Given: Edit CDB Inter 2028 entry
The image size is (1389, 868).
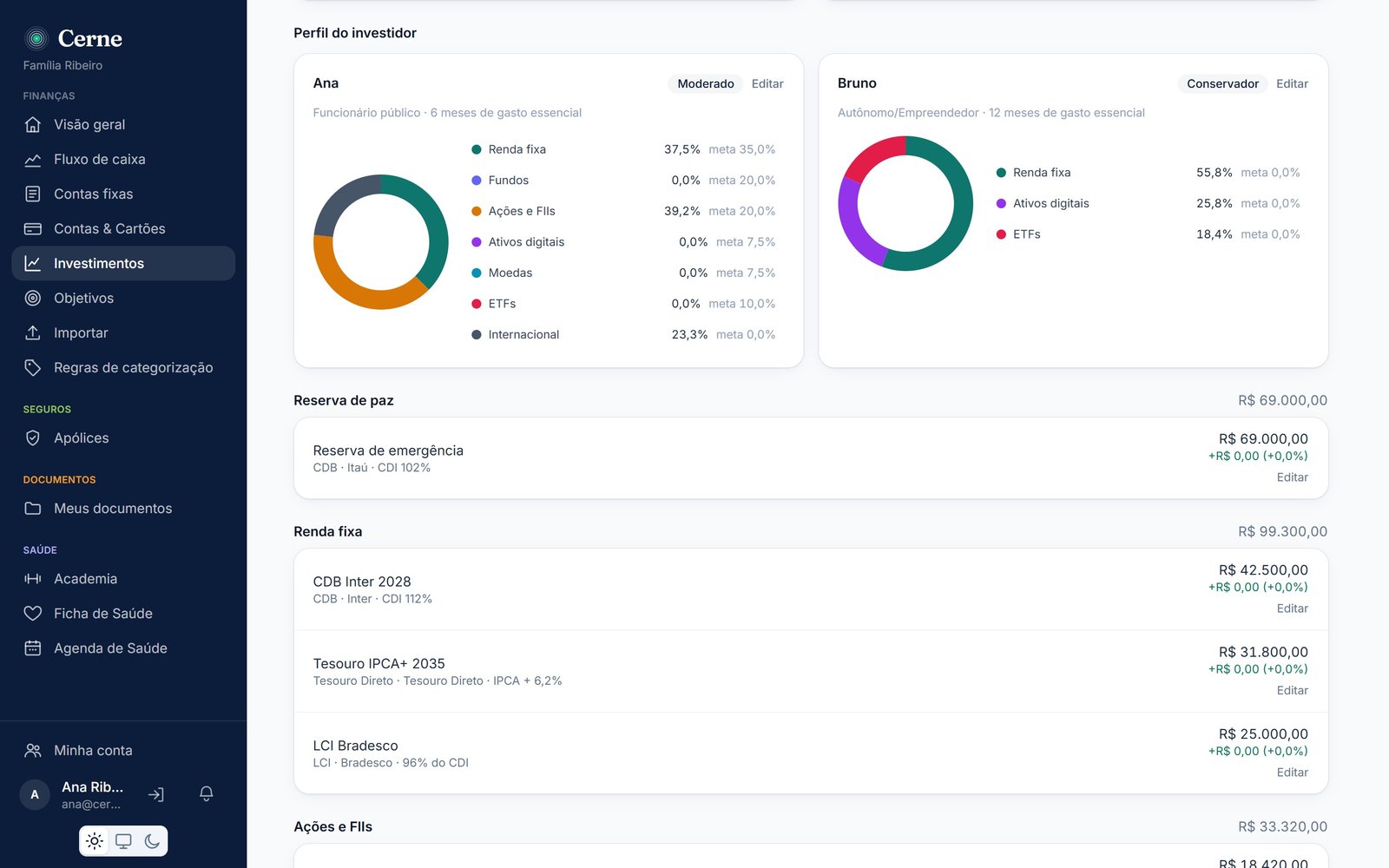Looking at the screenshot, I should [x=1292, y=608].
